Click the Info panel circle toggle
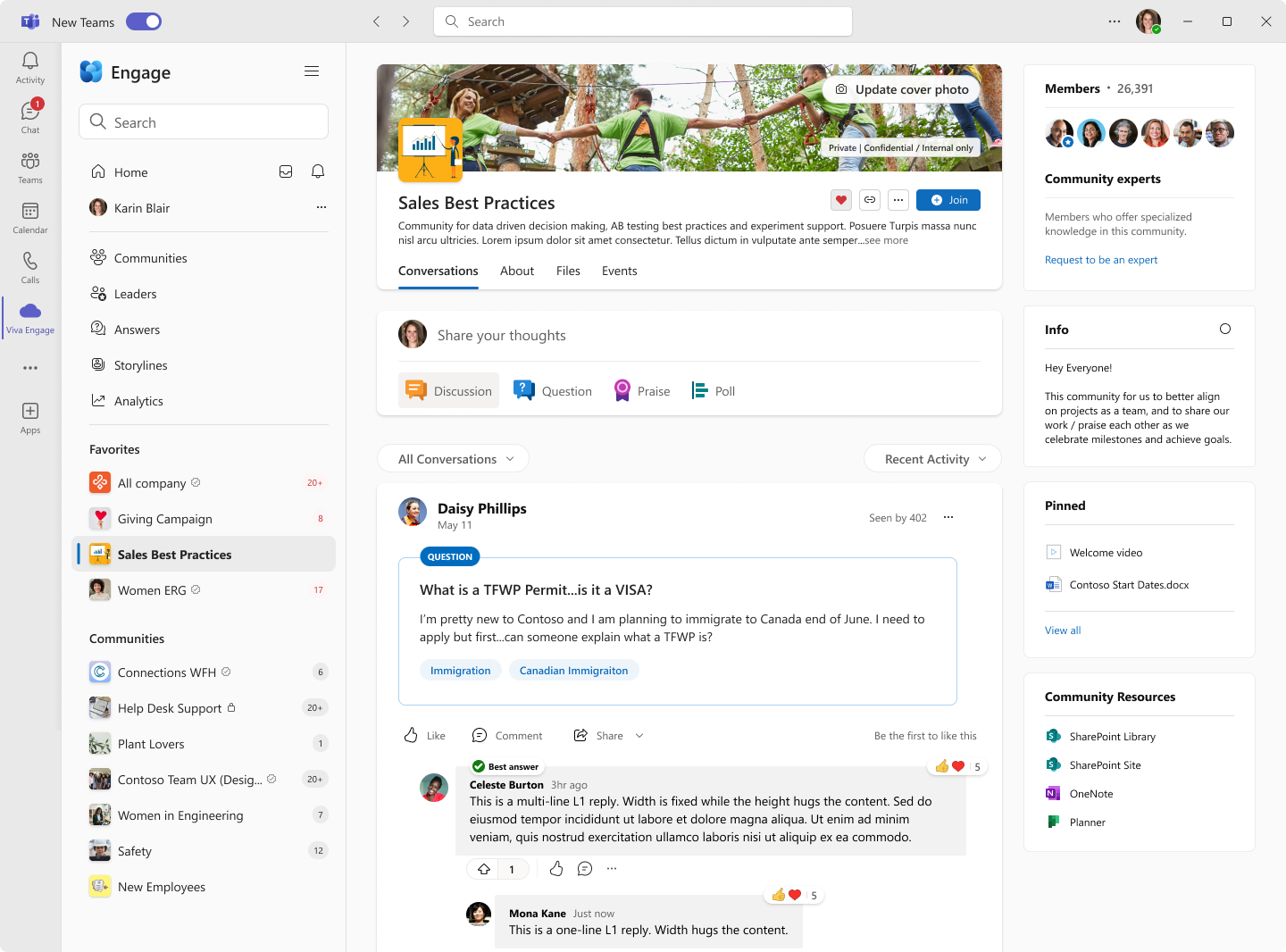Image resolution: width=1286 pixels, height=952 pixels. 1225,329
